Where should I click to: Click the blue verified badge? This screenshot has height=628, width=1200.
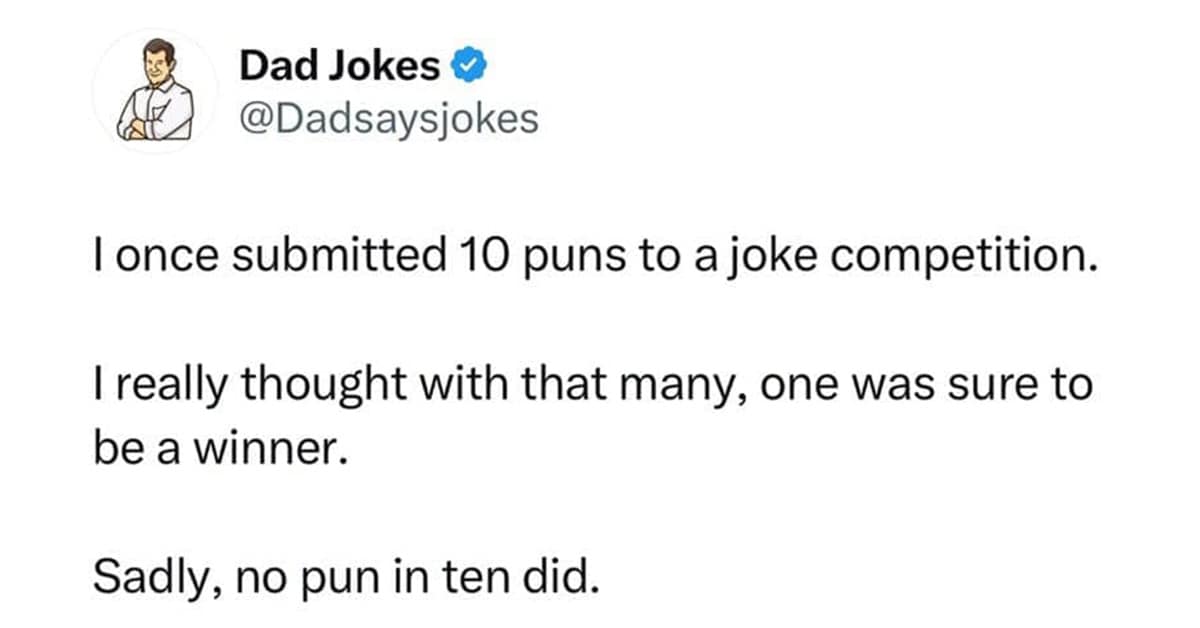pos(471,67)
